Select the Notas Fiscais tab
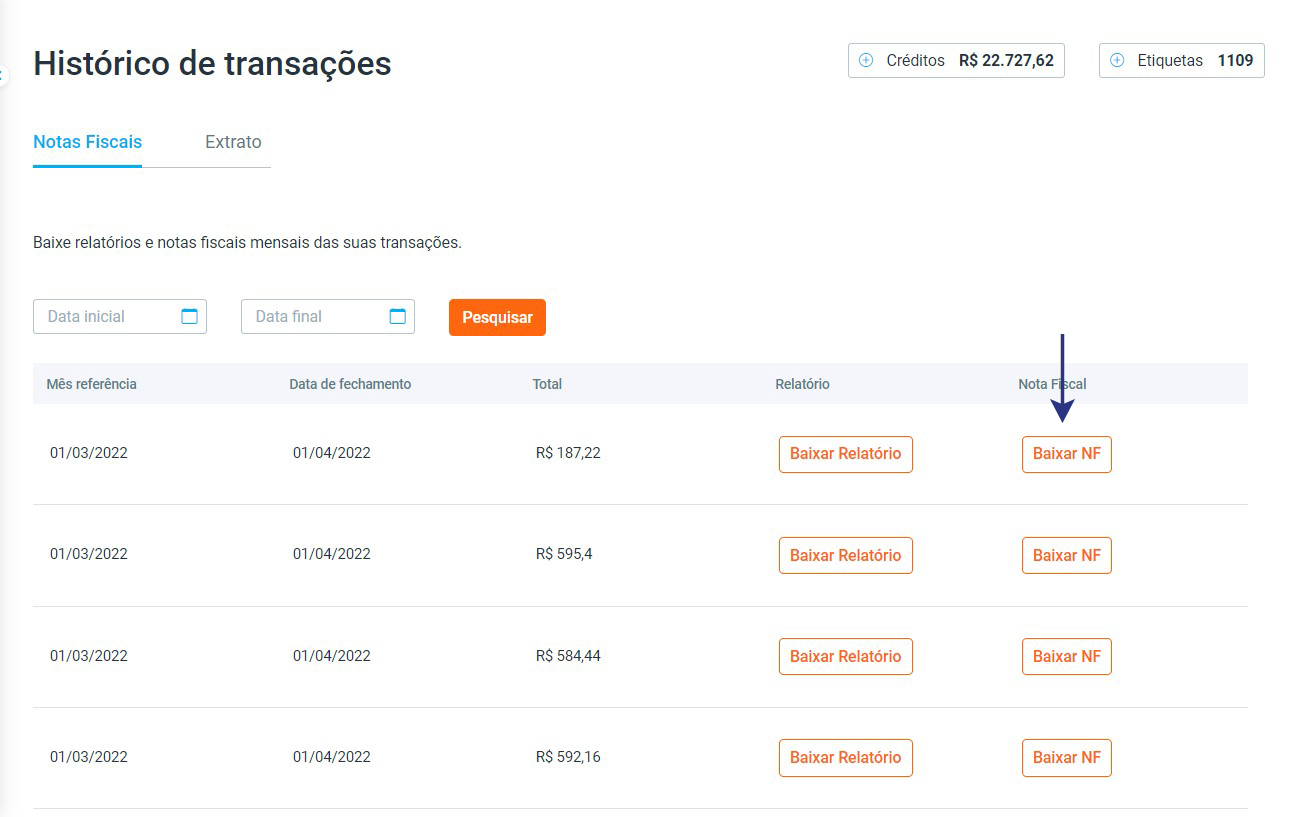The image size is (1295, 817). [x=87, y=142]
